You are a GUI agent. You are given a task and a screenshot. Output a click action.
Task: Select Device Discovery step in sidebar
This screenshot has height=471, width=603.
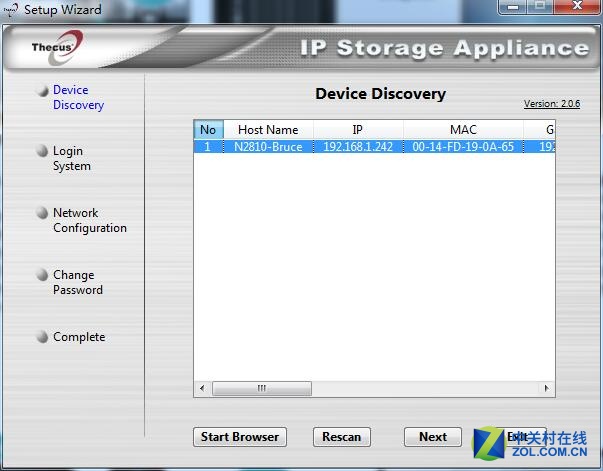click(78, 97)
